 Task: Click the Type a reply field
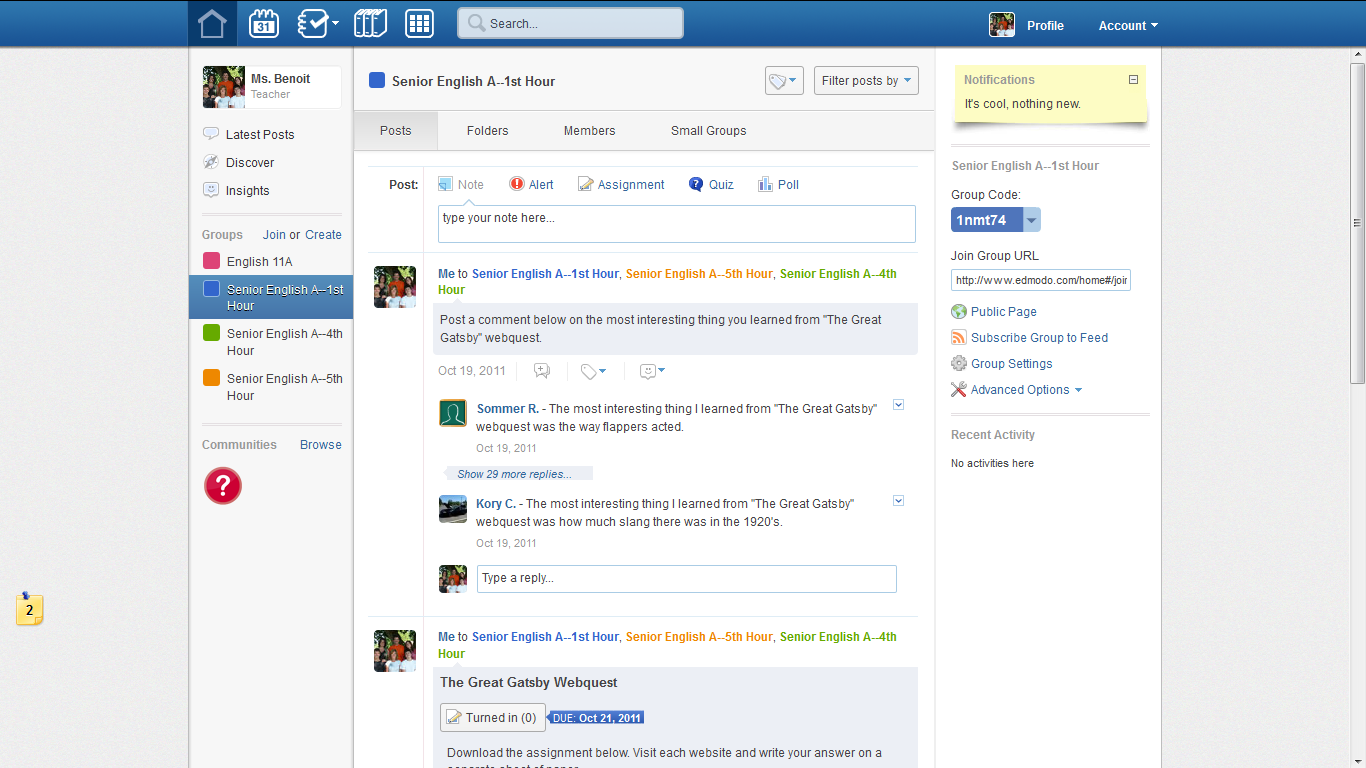click(687, 579)
